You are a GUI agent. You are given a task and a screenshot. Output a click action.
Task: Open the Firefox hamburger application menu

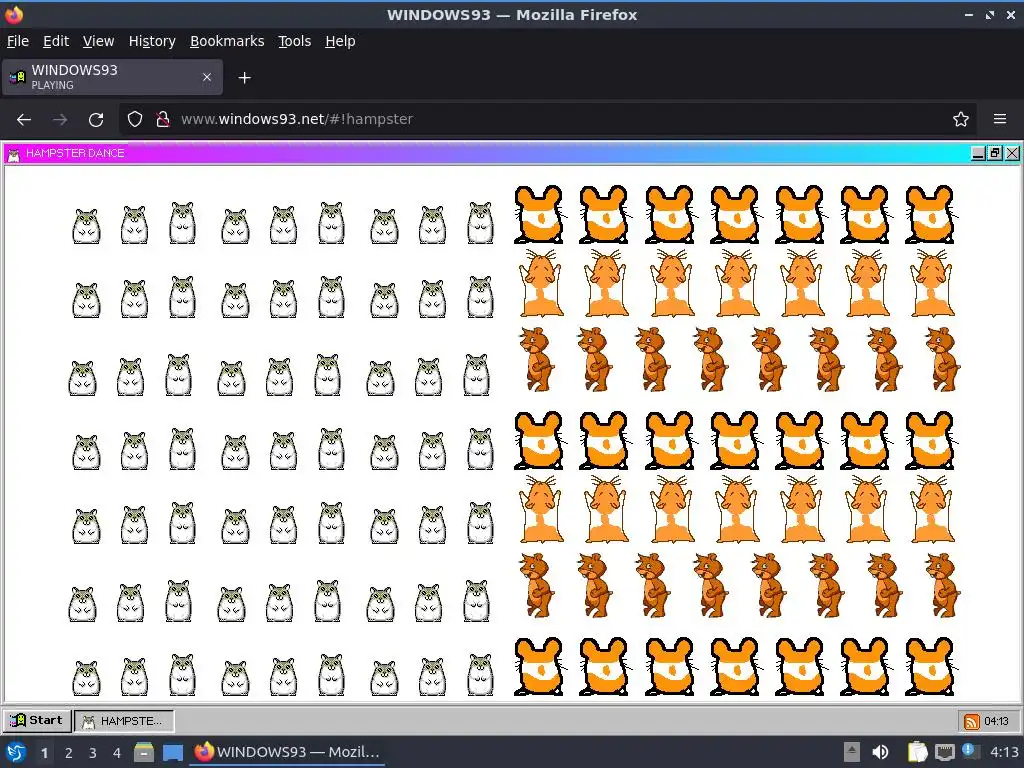click(999, 120)
